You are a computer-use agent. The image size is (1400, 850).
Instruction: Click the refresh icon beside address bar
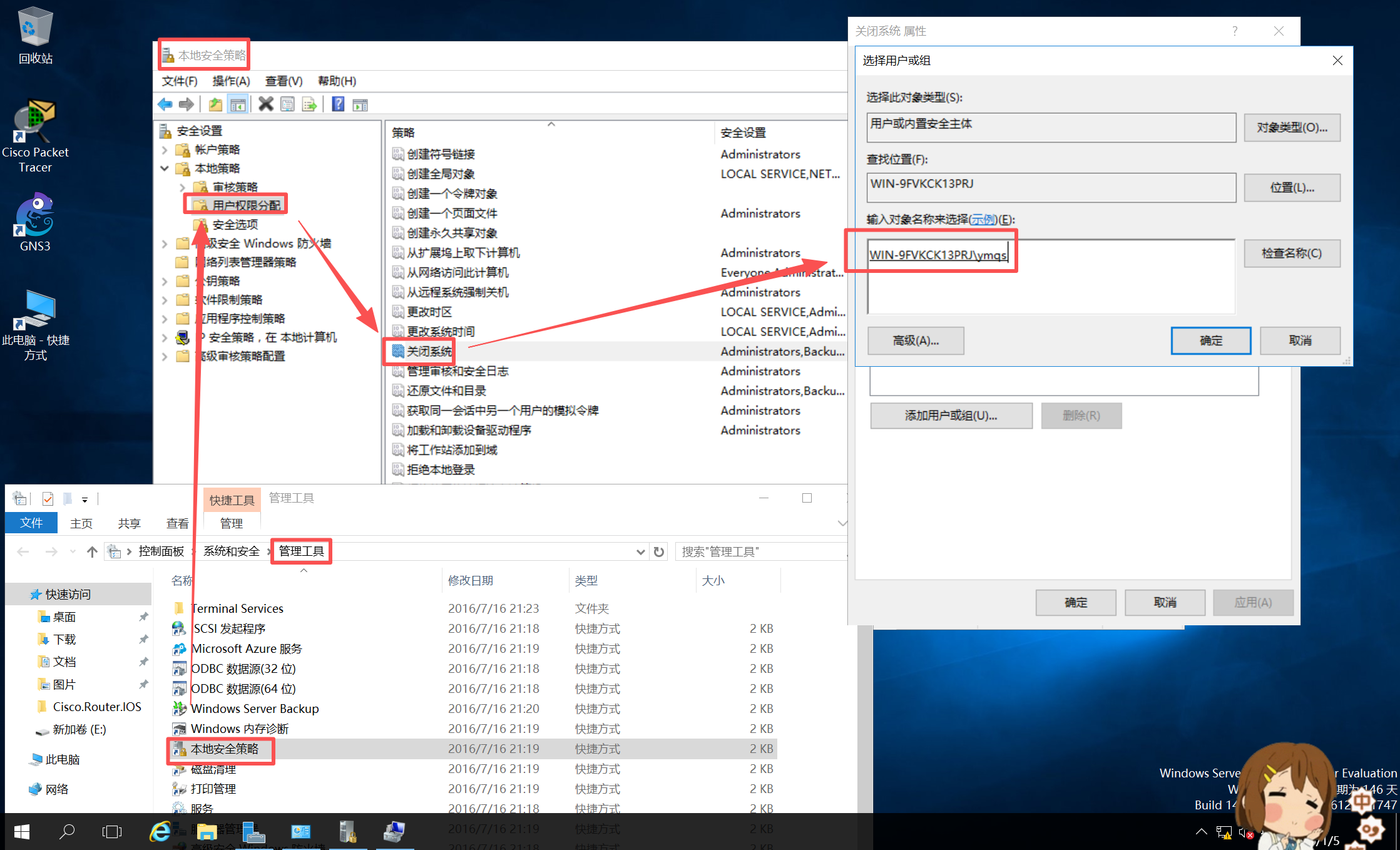659,551
